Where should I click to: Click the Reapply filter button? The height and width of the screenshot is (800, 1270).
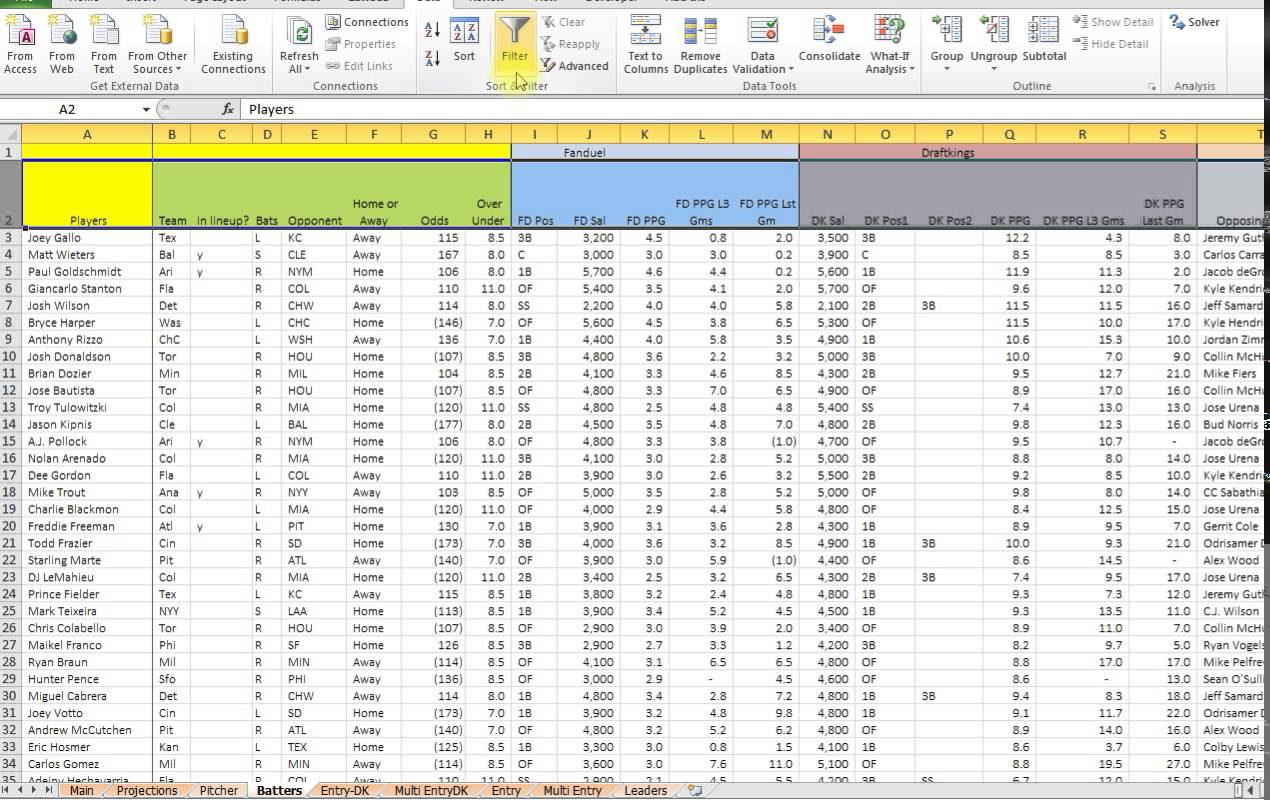[571, 44]
